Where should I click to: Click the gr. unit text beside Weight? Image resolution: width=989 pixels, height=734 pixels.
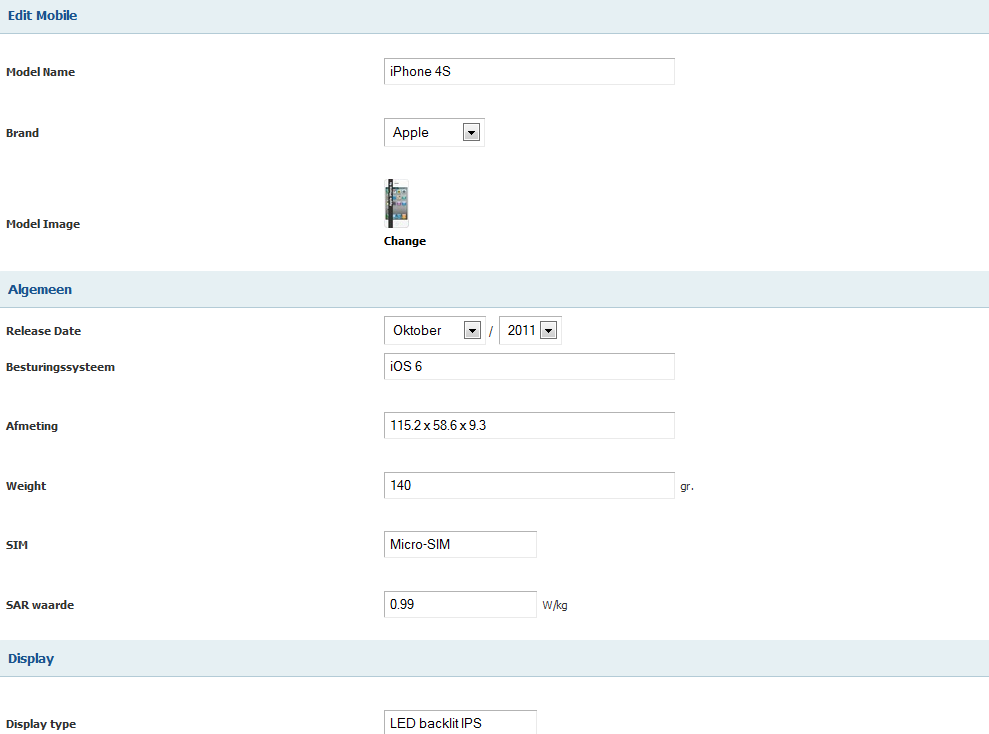click(687, 487)
